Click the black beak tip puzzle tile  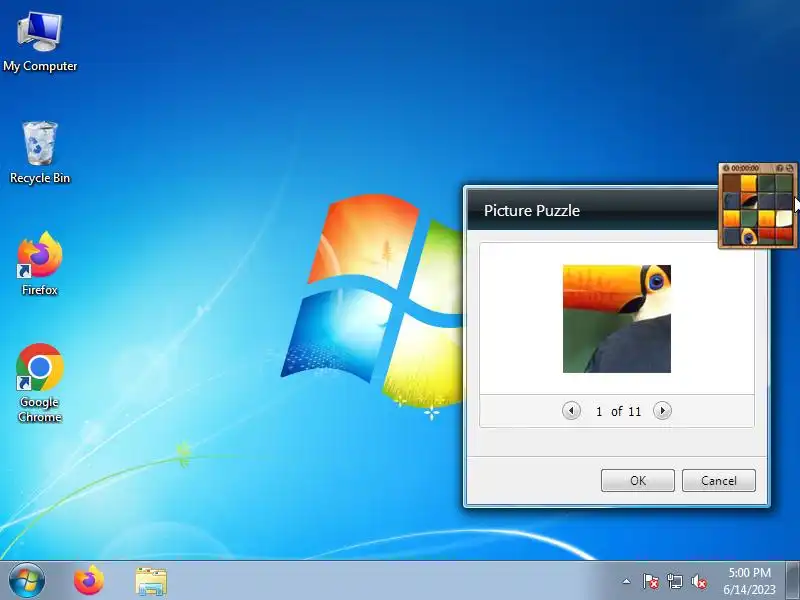(749, 201)
